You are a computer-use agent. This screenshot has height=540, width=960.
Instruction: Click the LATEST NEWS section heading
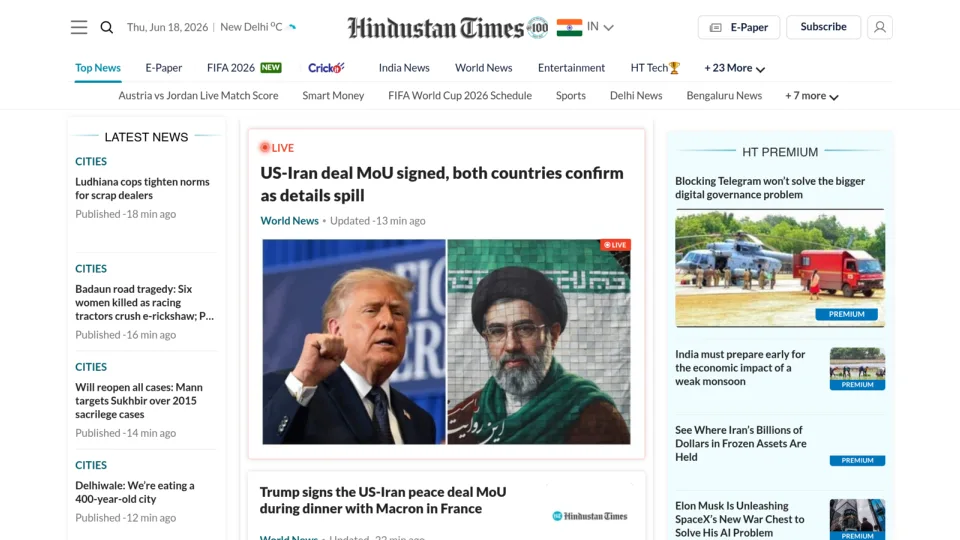[146, 137]
